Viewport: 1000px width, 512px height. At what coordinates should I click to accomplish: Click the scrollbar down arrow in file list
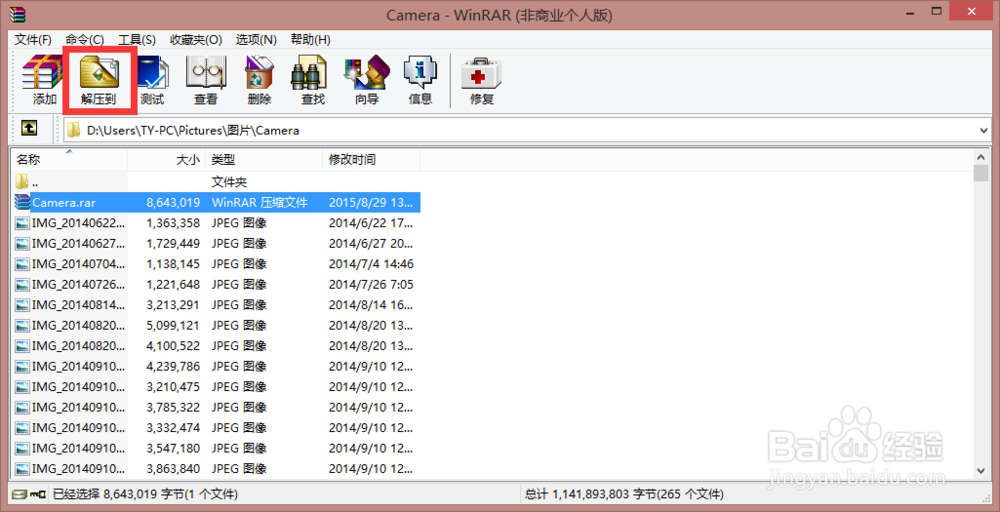tap(981, 470)
